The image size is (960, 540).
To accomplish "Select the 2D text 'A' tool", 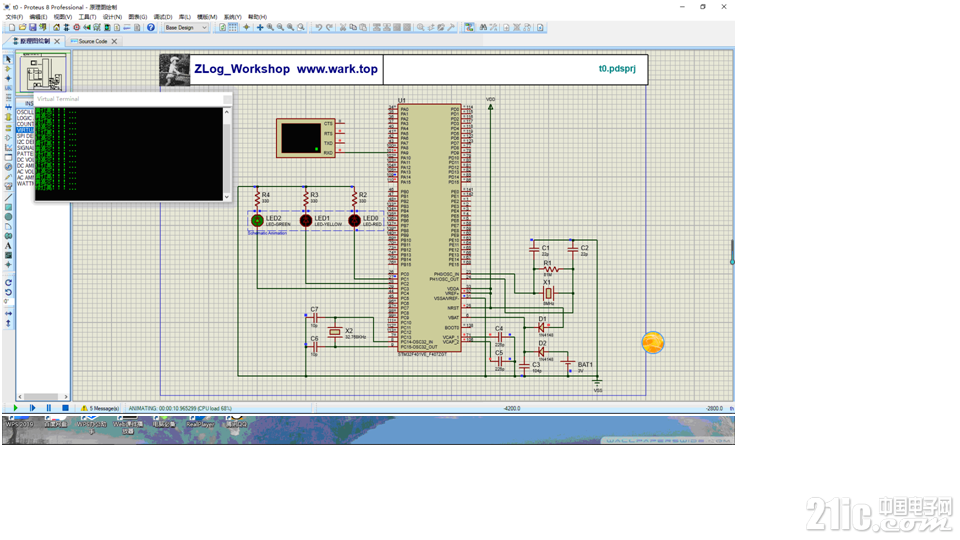I will (x=8, y=246).
